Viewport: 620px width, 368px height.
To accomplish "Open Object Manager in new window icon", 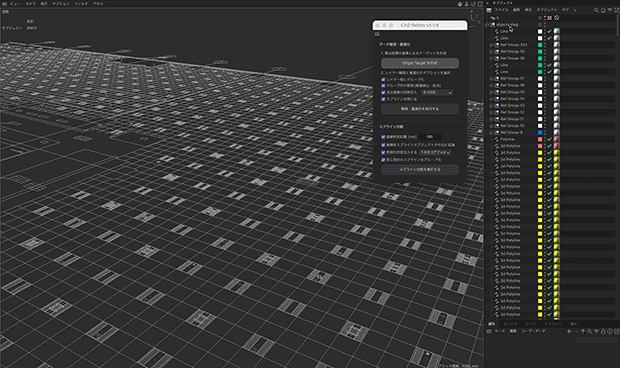I will [616, 10].
